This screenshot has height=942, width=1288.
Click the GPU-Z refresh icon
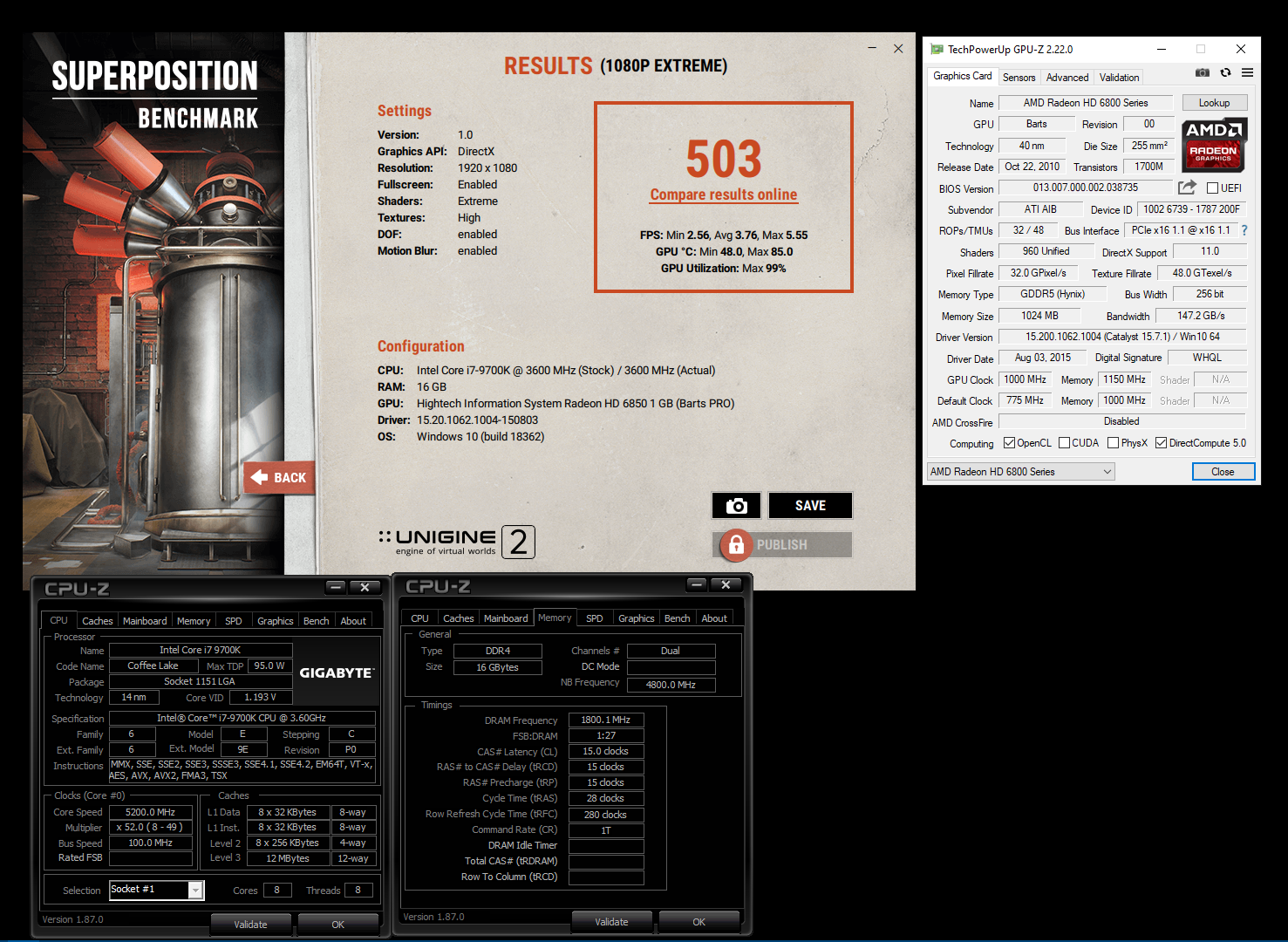coord(1225,72)
